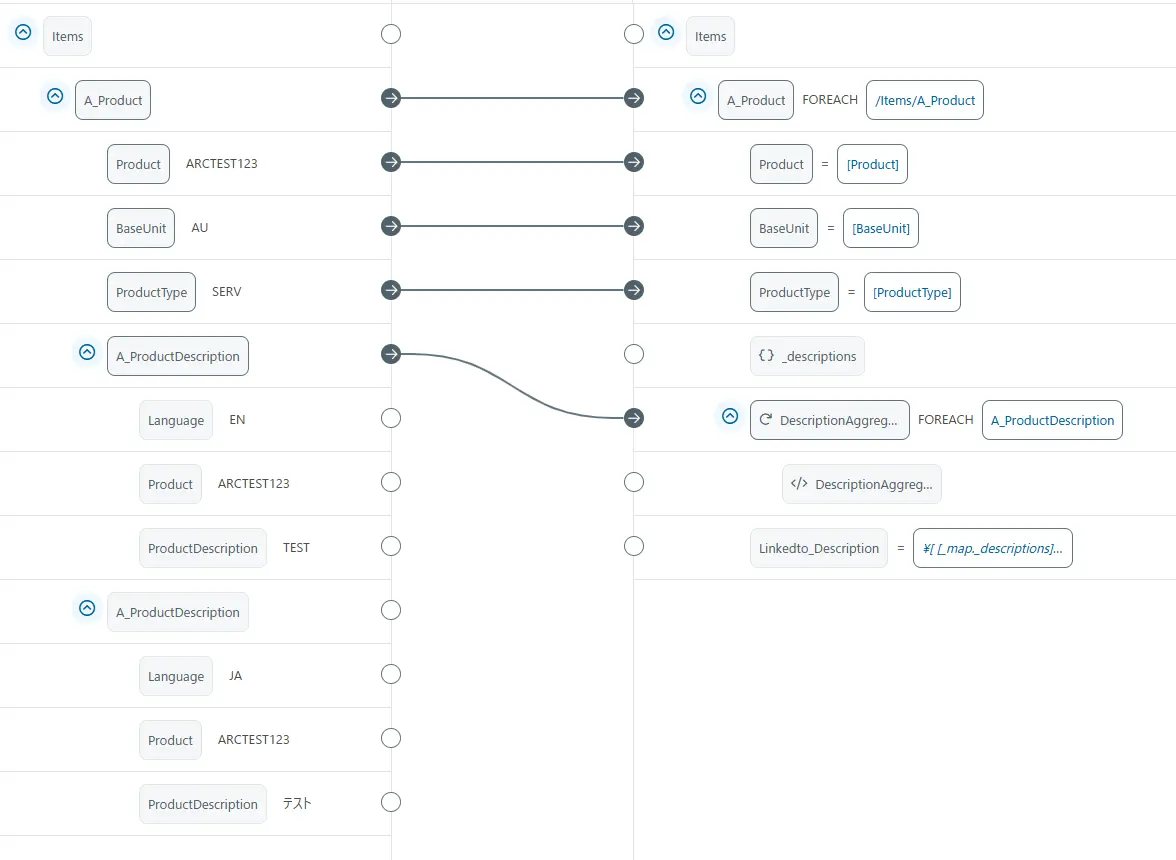Collapse the A_ProductDescription node containing Language EN
Image resolution: width=1176 pixels, height=860 pixels.
87,352
